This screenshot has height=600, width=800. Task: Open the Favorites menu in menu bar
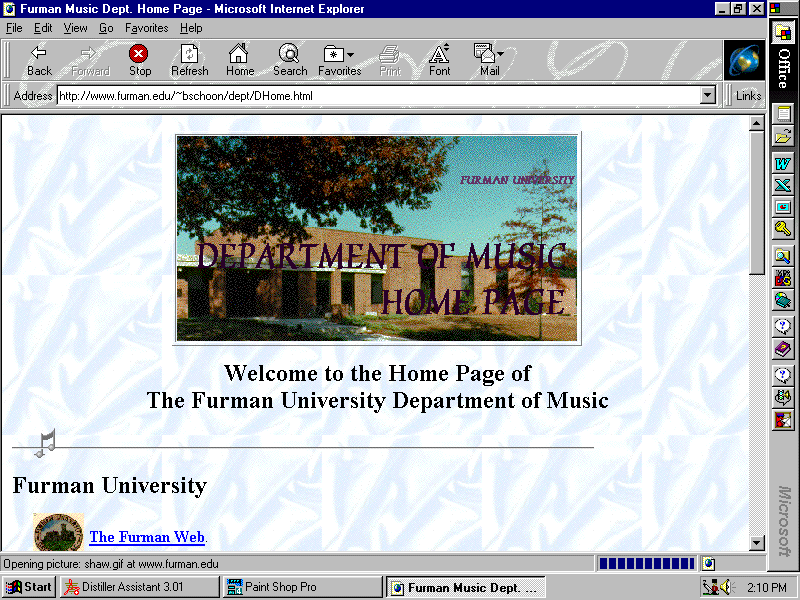pos(146,28)
